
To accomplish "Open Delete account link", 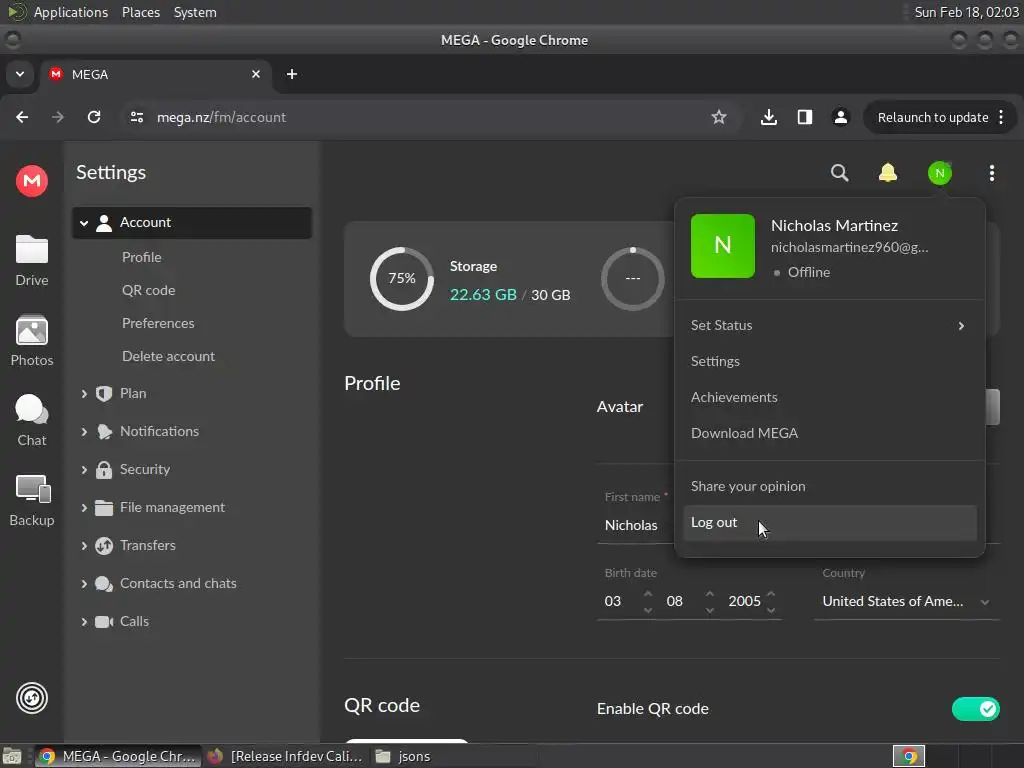I will pyautogui.click(x=168, y=357).
